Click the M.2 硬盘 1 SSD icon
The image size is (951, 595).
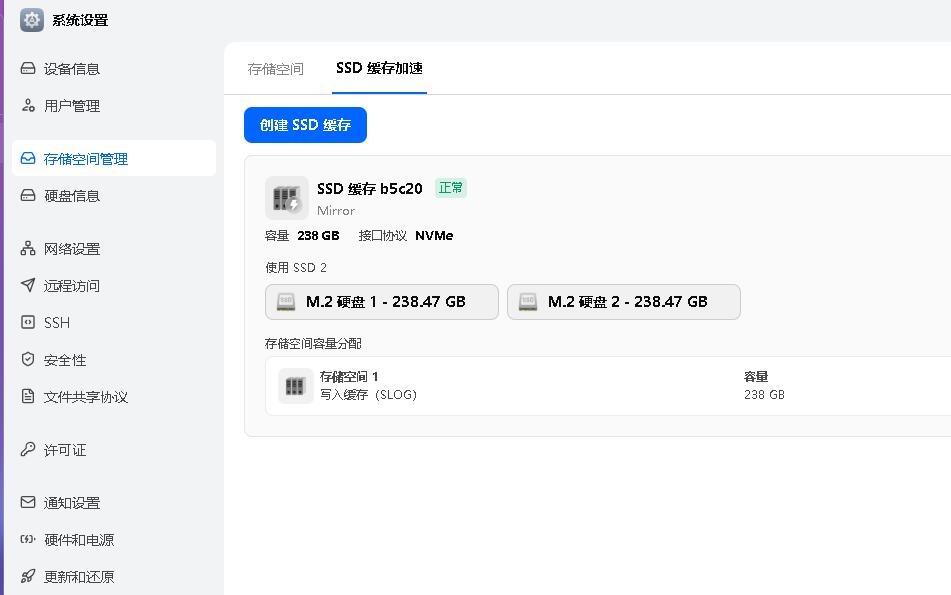[286, 301]
